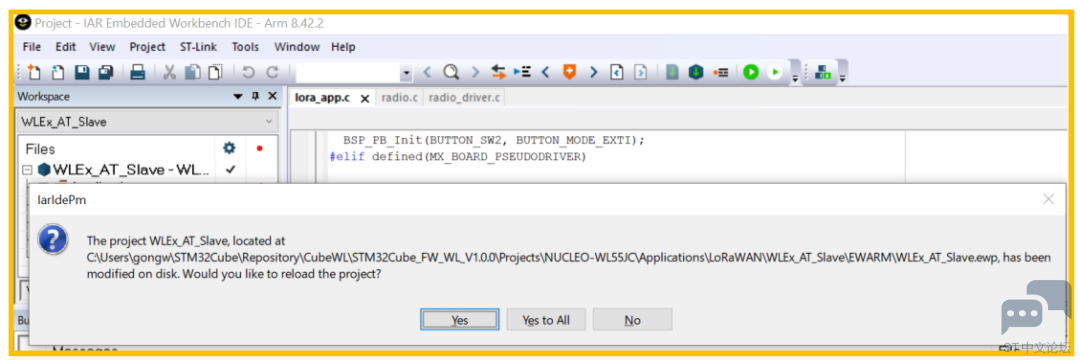Click the quick search input field
This screenshot has height=363, width=1080.
point(347,72)
